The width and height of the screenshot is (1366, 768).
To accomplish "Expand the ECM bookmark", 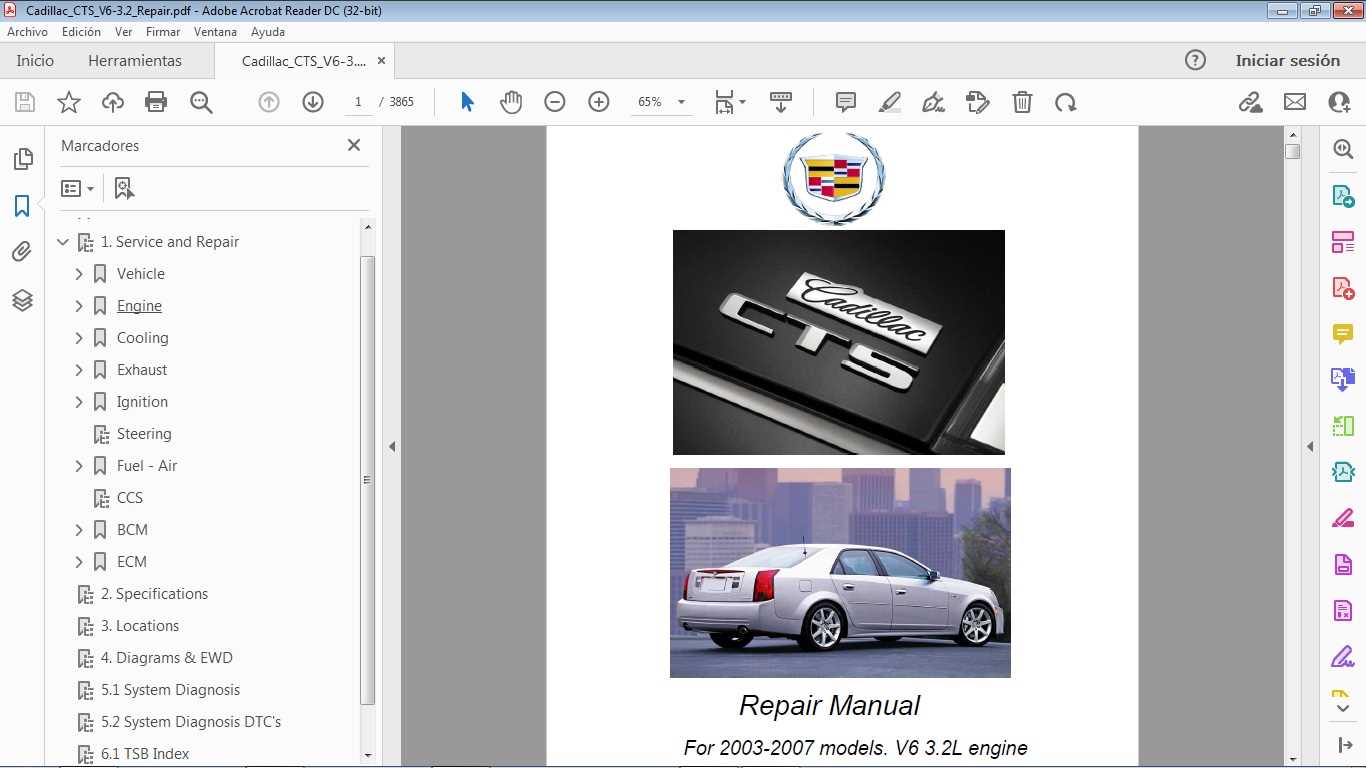I will coord(79,562).
